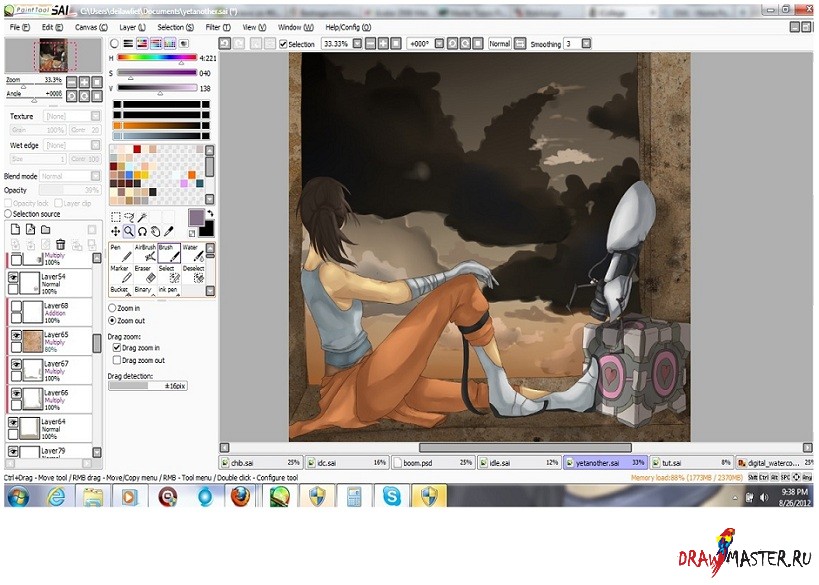Select the Pen tool
Image resolution: width=819 pixels, height=585 pixels.
point(121,253)
